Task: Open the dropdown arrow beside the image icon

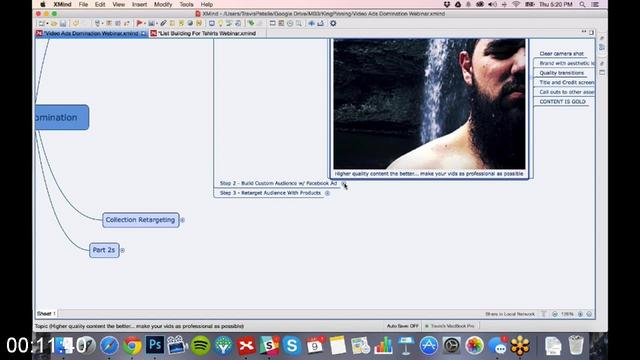Action: pos(157,24)
